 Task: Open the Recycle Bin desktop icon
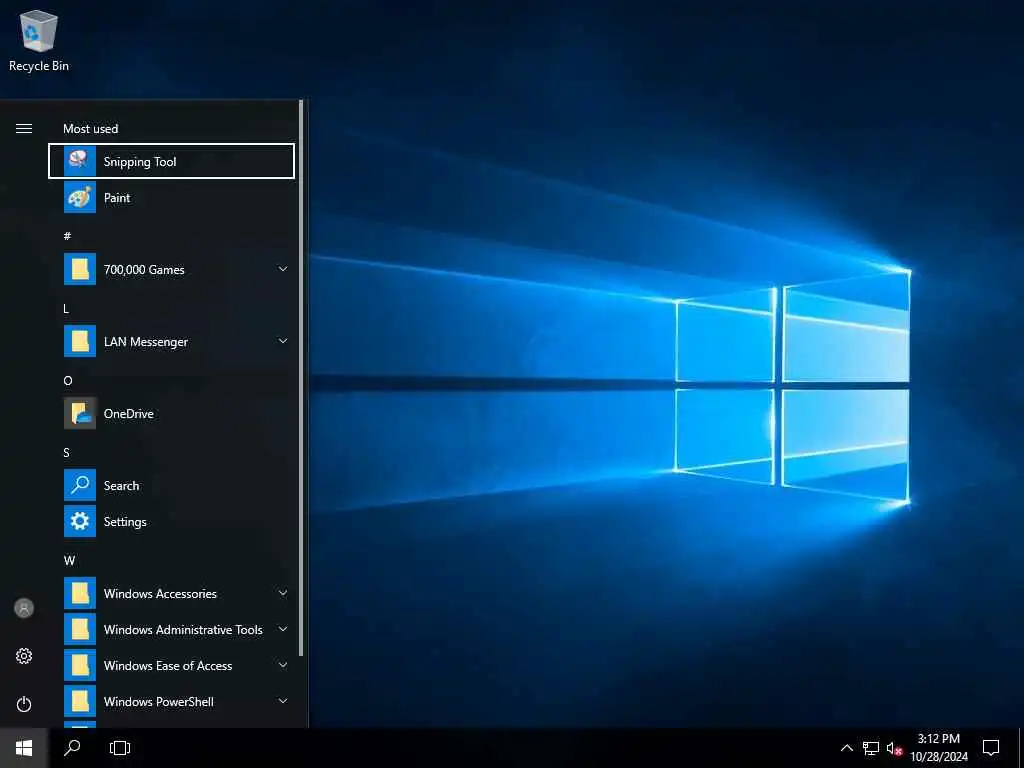click(39, 40)
